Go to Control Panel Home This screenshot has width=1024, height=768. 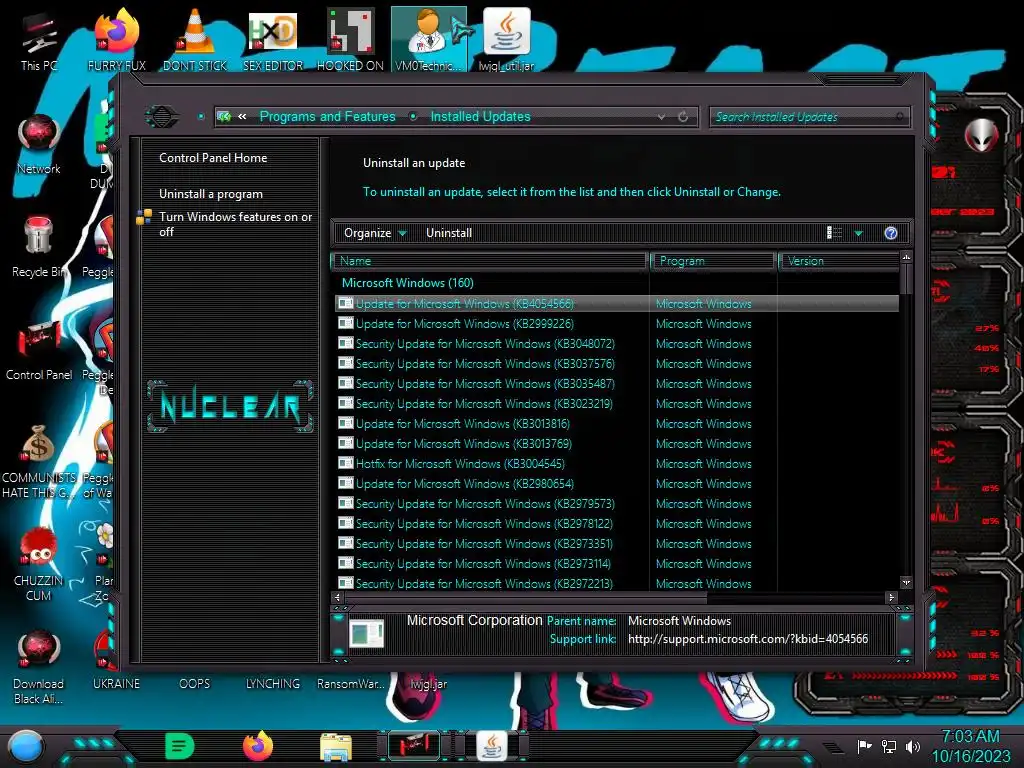213,158
